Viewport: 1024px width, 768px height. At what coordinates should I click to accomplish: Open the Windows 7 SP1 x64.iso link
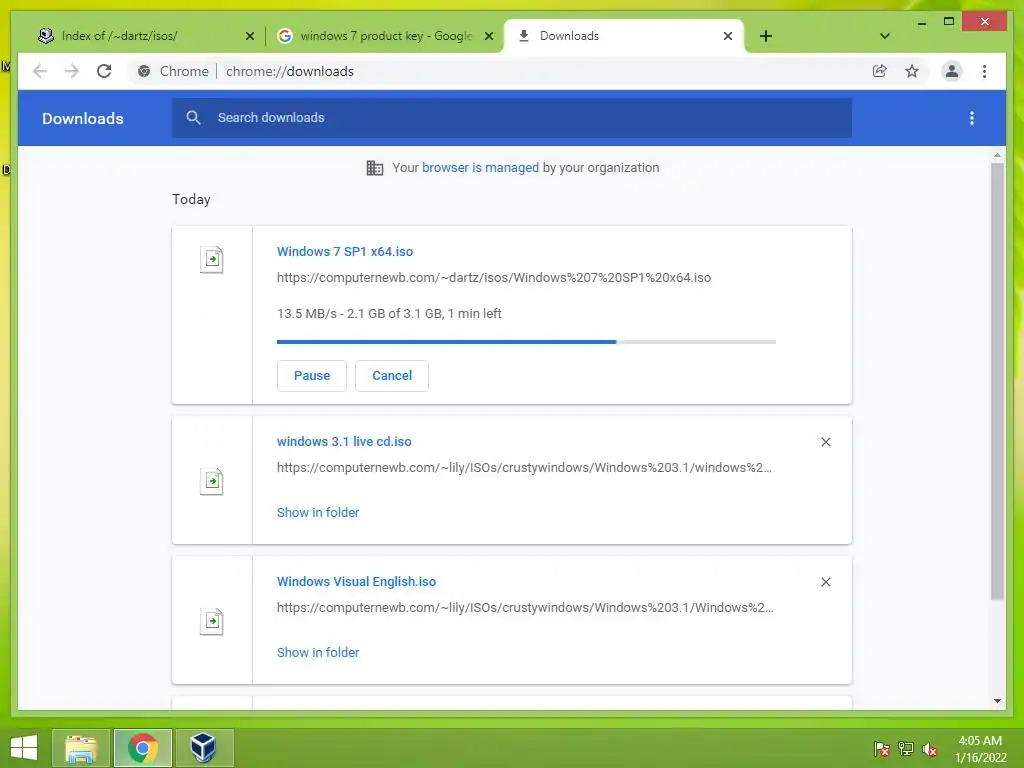tap(345, 251)
